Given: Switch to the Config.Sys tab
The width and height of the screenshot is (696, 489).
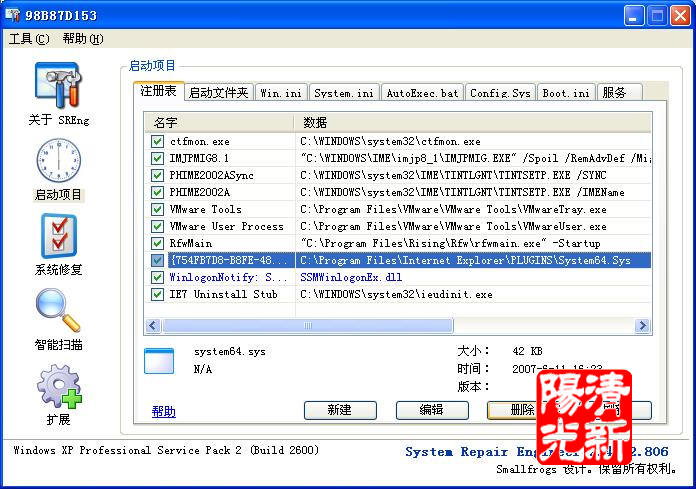Looking at the screenshot, I should [x=500, y=93].
